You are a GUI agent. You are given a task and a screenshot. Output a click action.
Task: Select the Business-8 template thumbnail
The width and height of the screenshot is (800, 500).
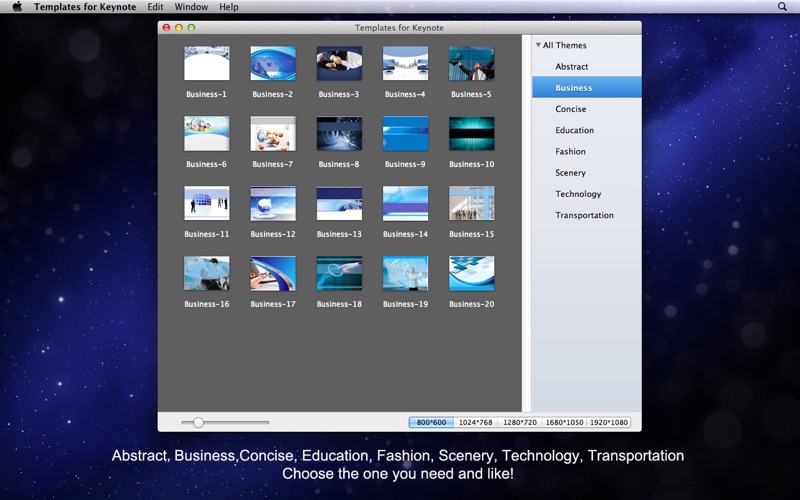pos(339,133)
